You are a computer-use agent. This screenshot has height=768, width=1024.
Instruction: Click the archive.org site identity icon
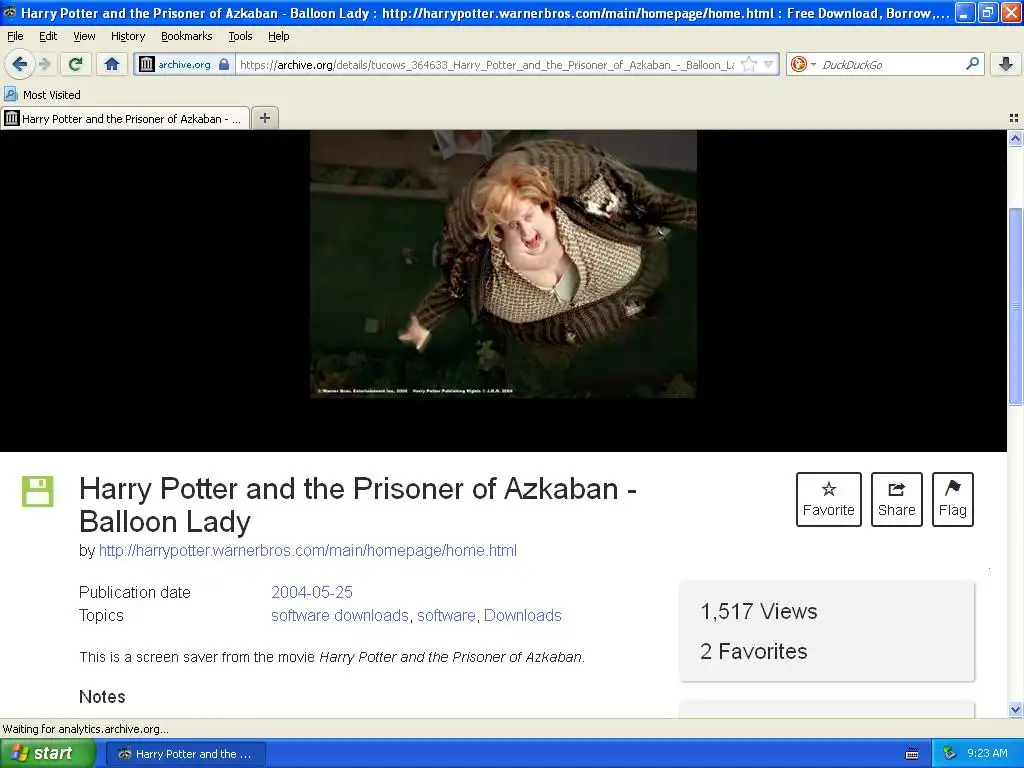coord(147,64)
